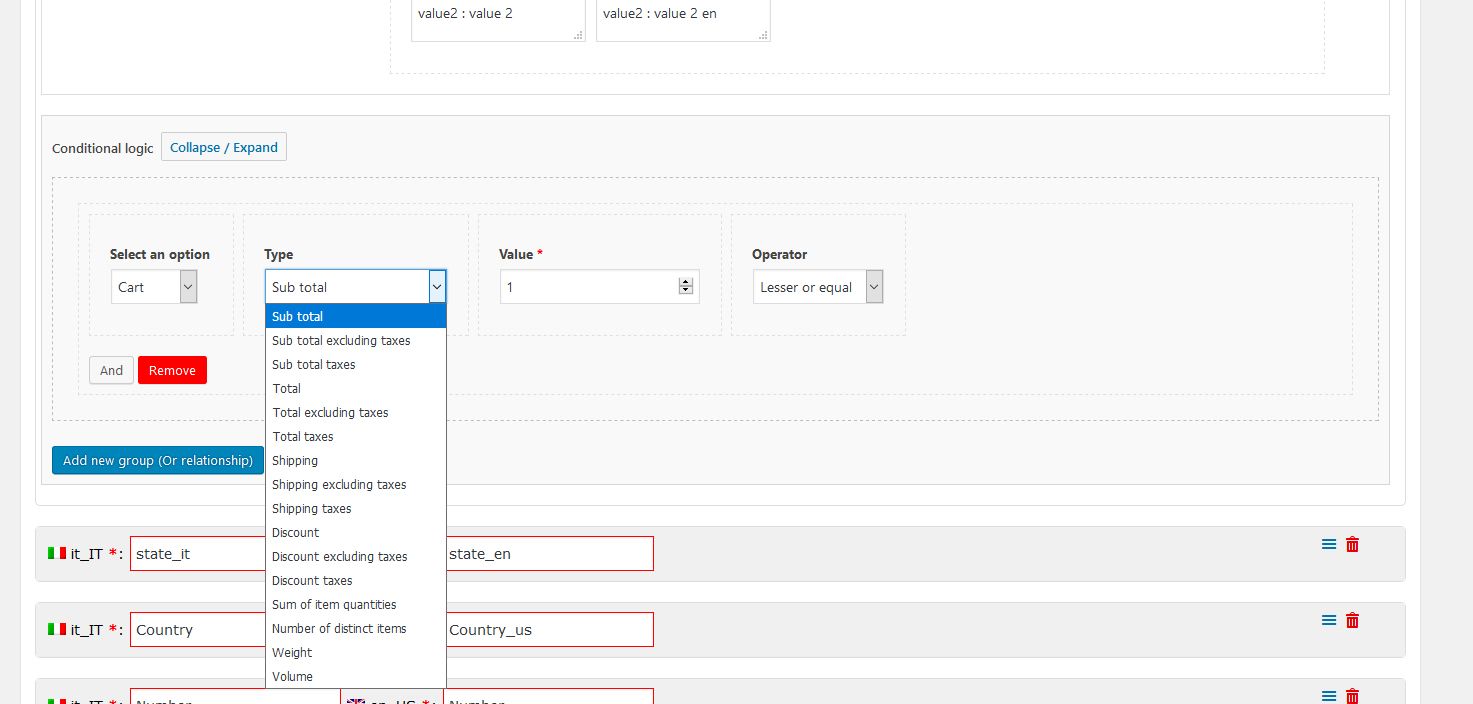Click the reorder handle icon in the state_it row
Image resolution: width=1473 pixels, height=704 pixels.
click(1328, 544)
